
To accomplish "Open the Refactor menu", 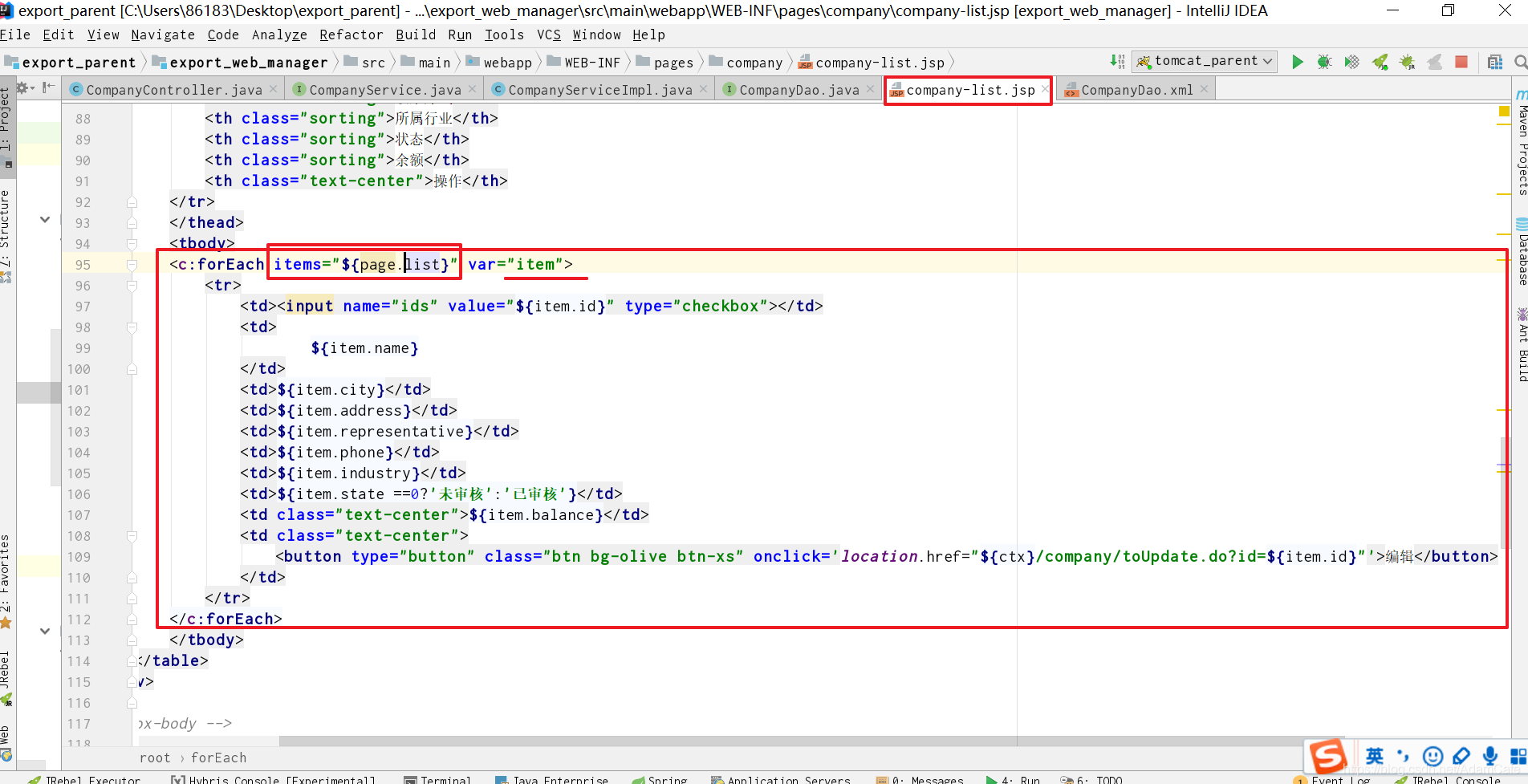I will point(351,35).
